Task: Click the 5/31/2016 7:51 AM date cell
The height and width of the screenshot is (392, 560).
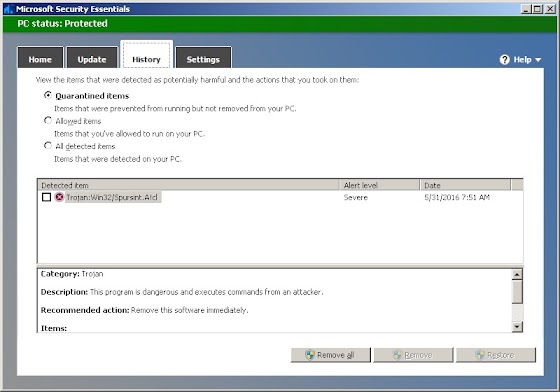Action: tap(457, 197)
